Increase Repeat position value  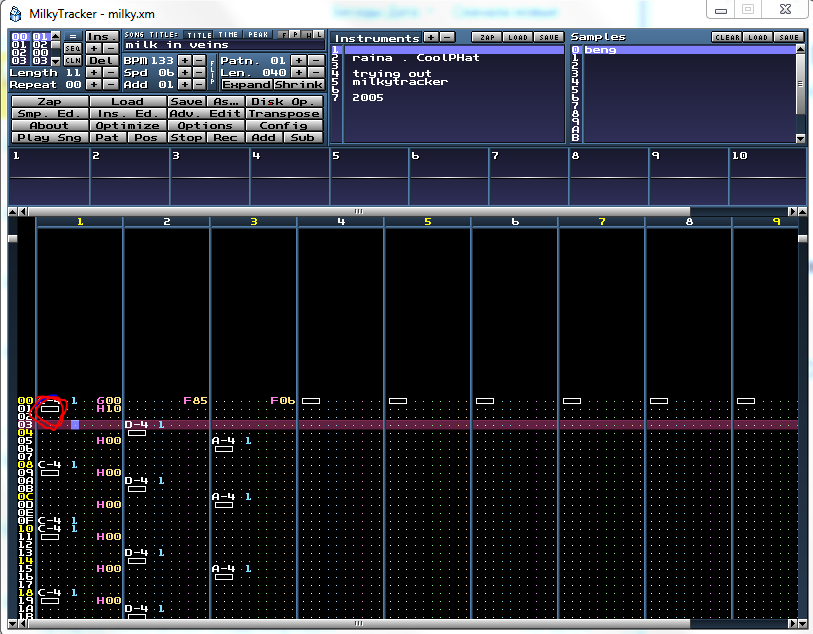point(93,84)
